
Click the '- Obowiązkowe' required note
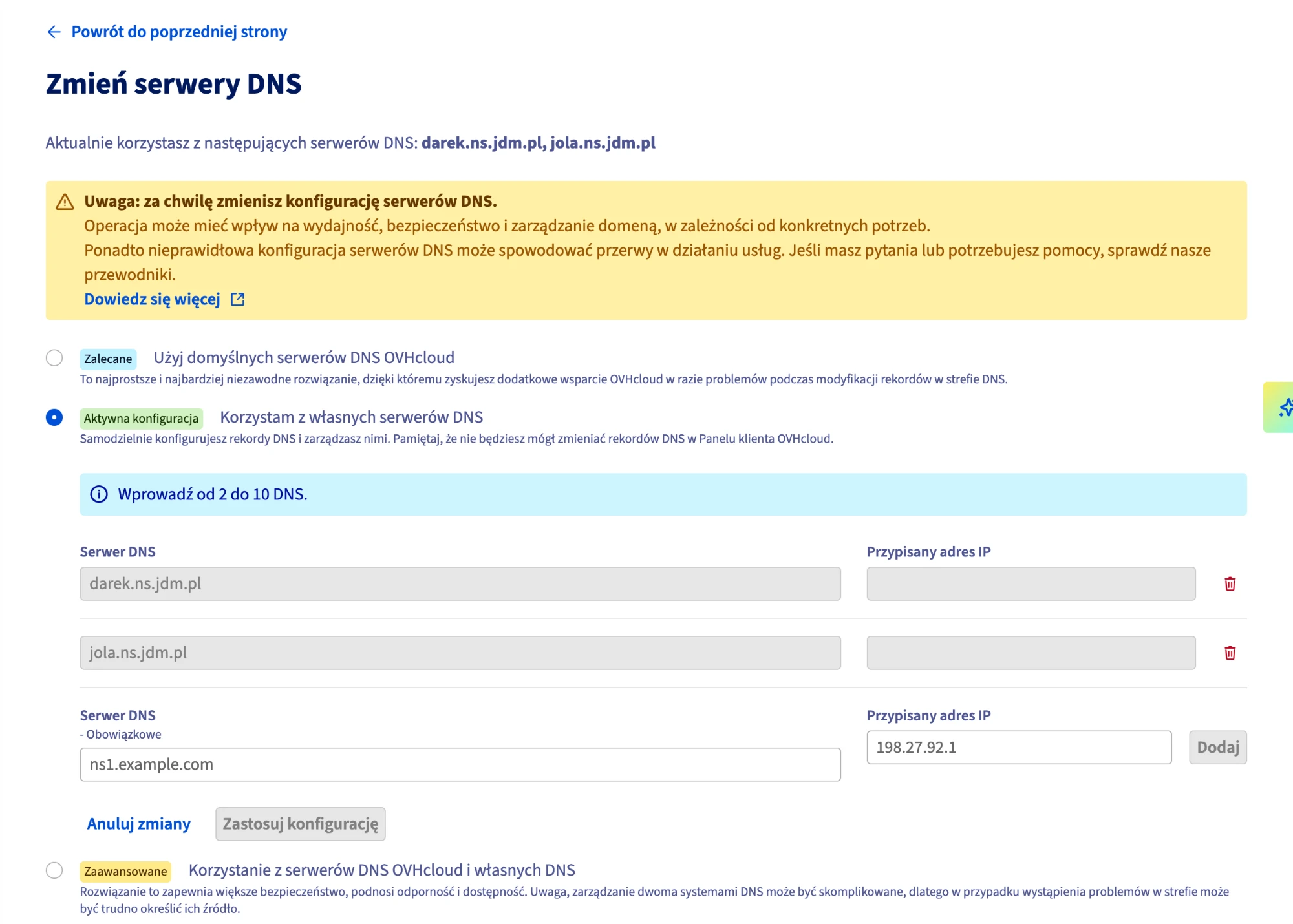tap(121, 735)
